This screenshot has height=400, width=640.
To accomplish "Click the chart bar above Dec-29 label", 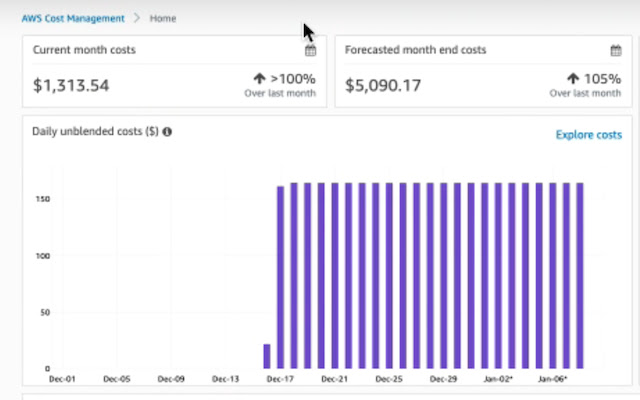I will coord(444,276).
